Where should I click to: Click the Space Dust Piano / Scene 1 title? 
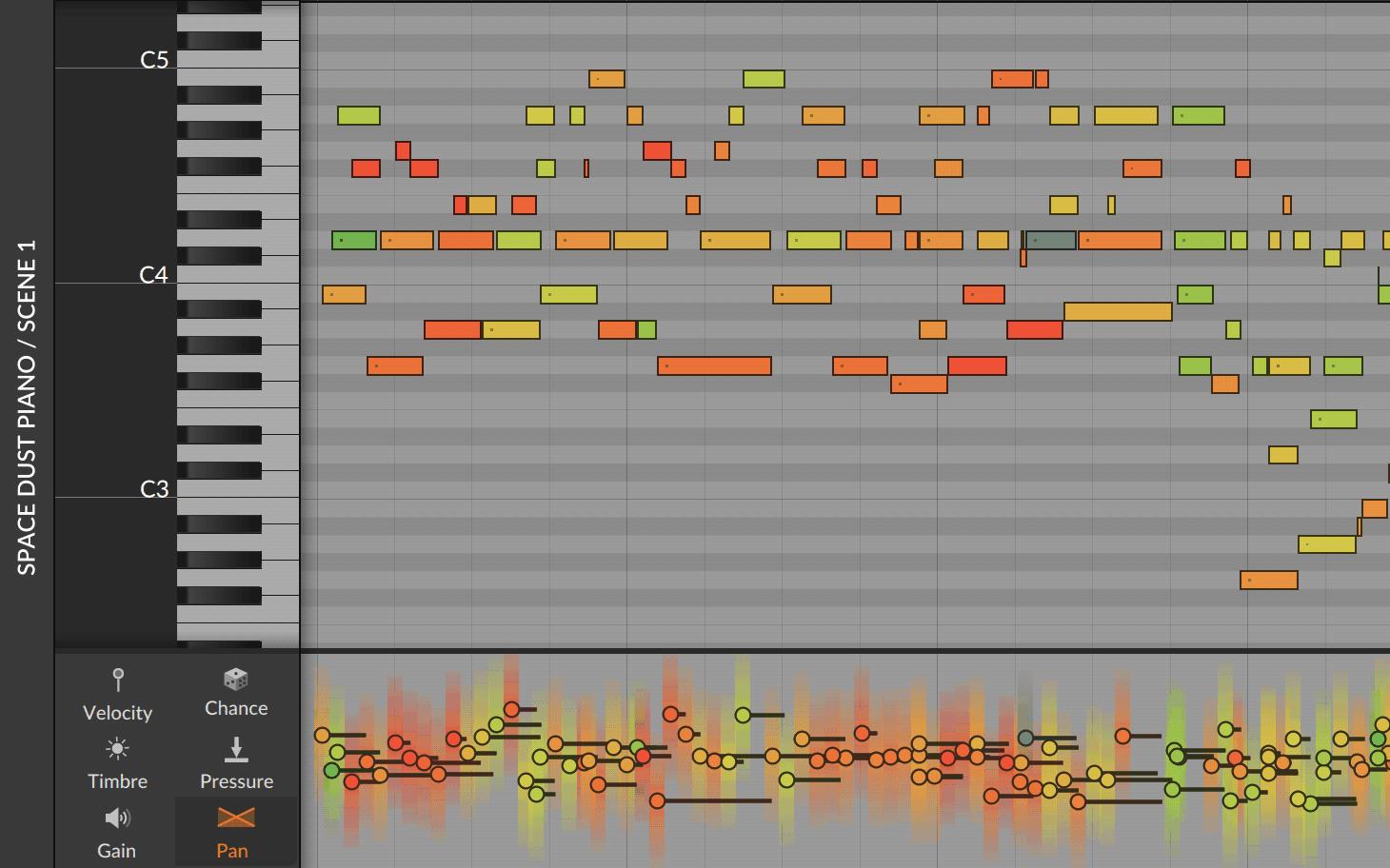click(27, 407)
